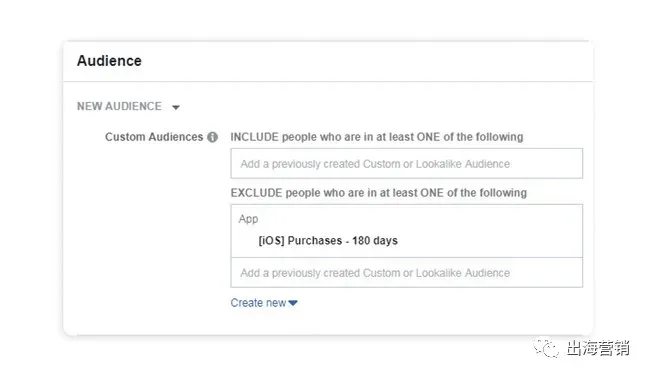The image size is (650, 376).
Task: Click the WeChat logo watermark
Action: [x=546, y=347]
